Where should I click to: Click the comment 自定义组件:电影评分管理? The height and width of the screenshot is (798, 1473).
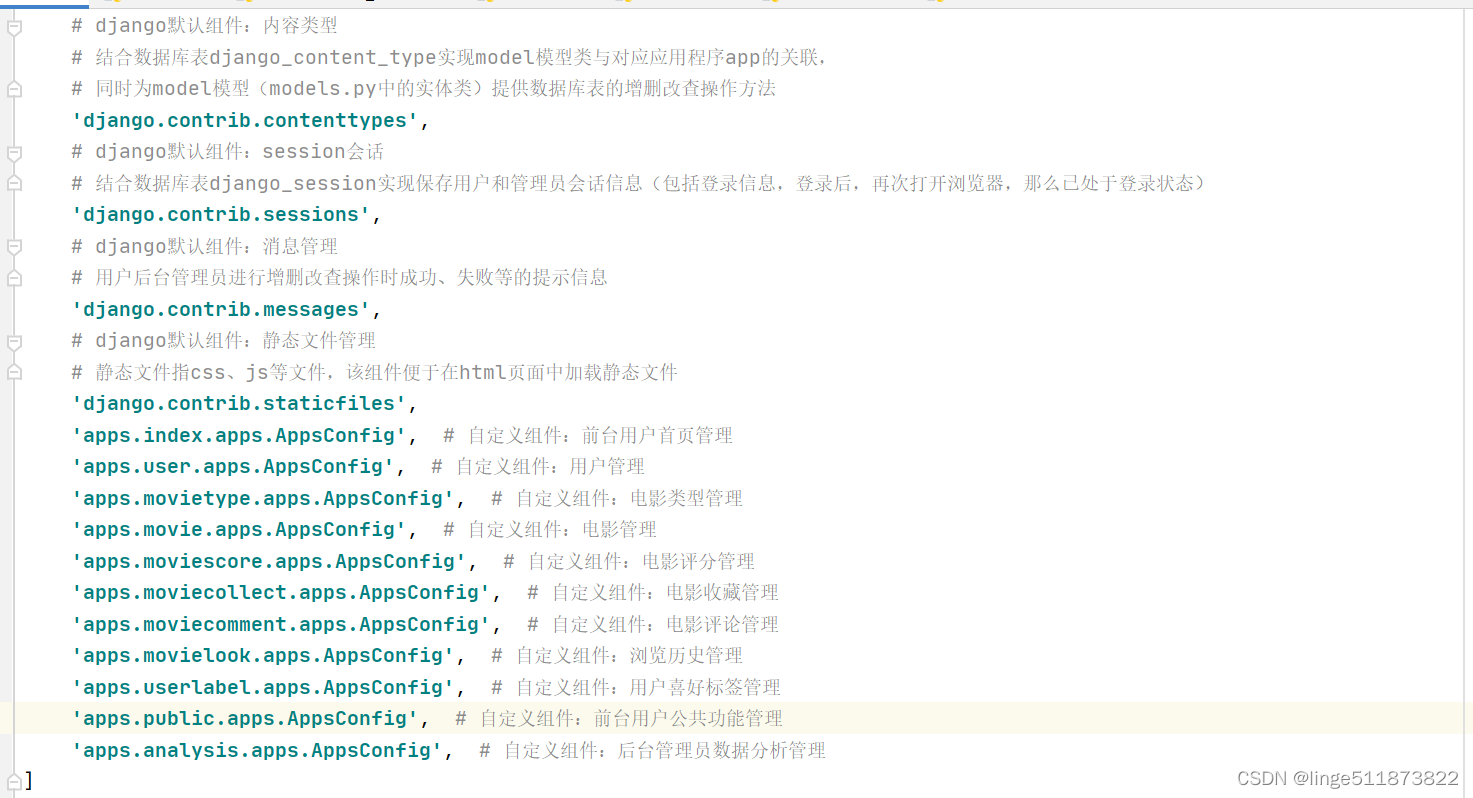pyautogui.click(x=629, y=562)
